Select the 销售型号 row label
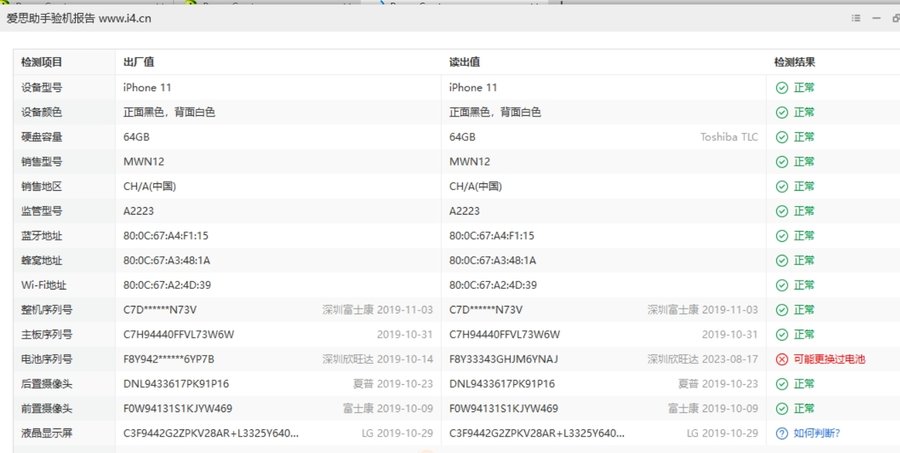Image resolution: width=900 pixels, height=453 pixels. pyautogui.click(x=42, y=162)
